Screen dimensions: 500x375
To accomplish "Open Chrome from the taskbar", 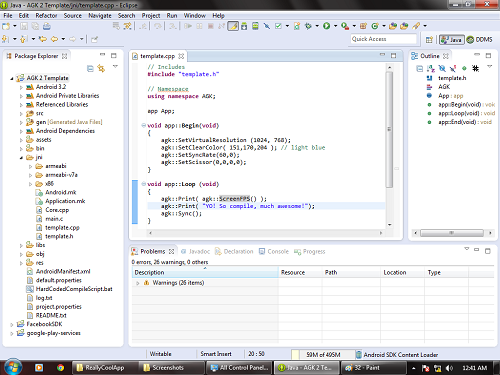I will click(x=60, y=367).
